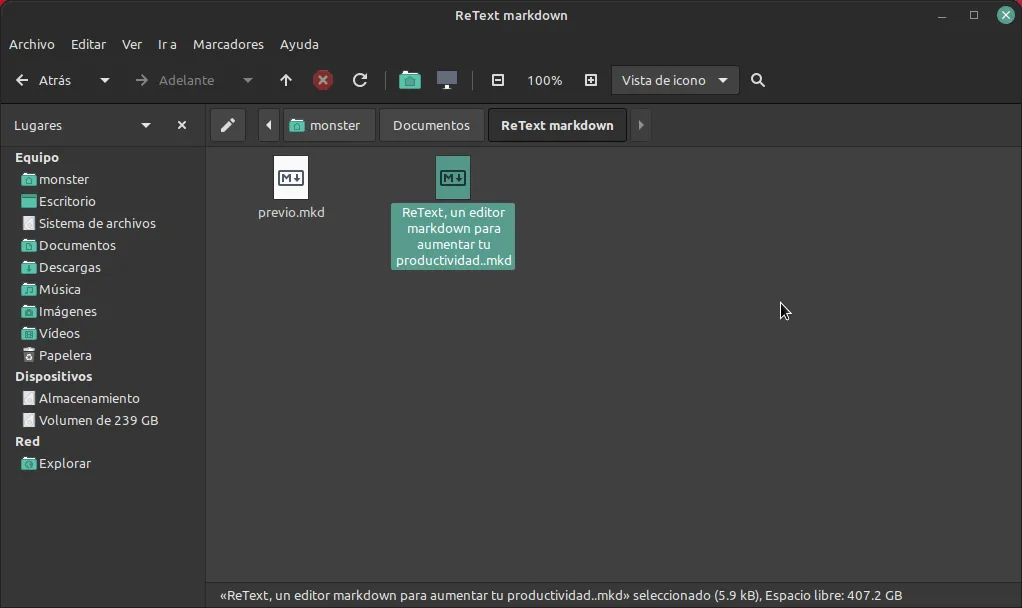The width and height of the screenshot is (1022, 608).
Task: Go to the Documentos path button
Action: (431, 125)
